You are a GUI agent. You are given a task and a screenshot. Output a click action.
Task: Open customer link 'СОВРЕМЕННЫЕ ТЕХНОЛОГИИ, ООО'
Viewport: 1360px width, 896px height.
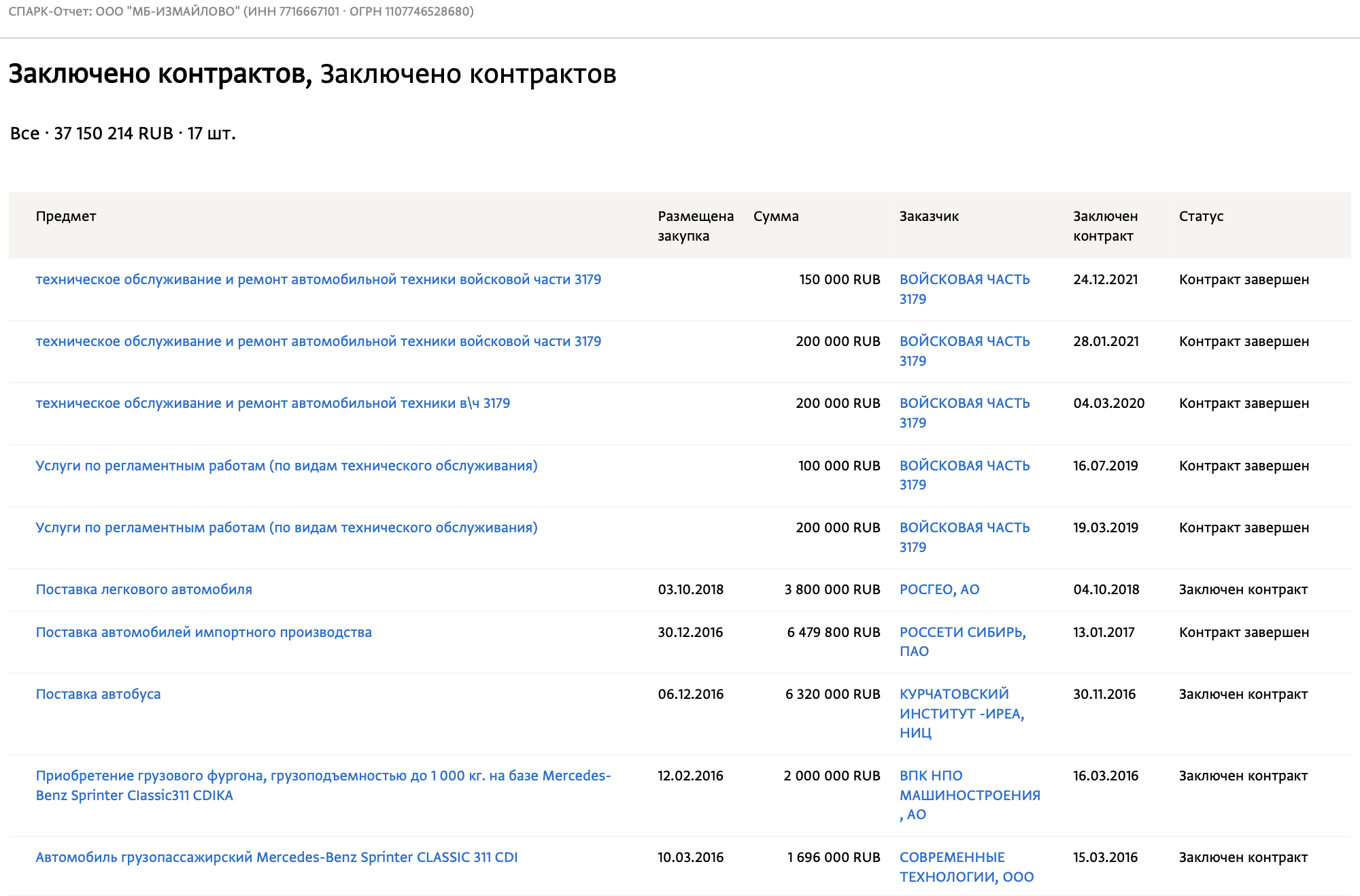click(x=966, y=867)
